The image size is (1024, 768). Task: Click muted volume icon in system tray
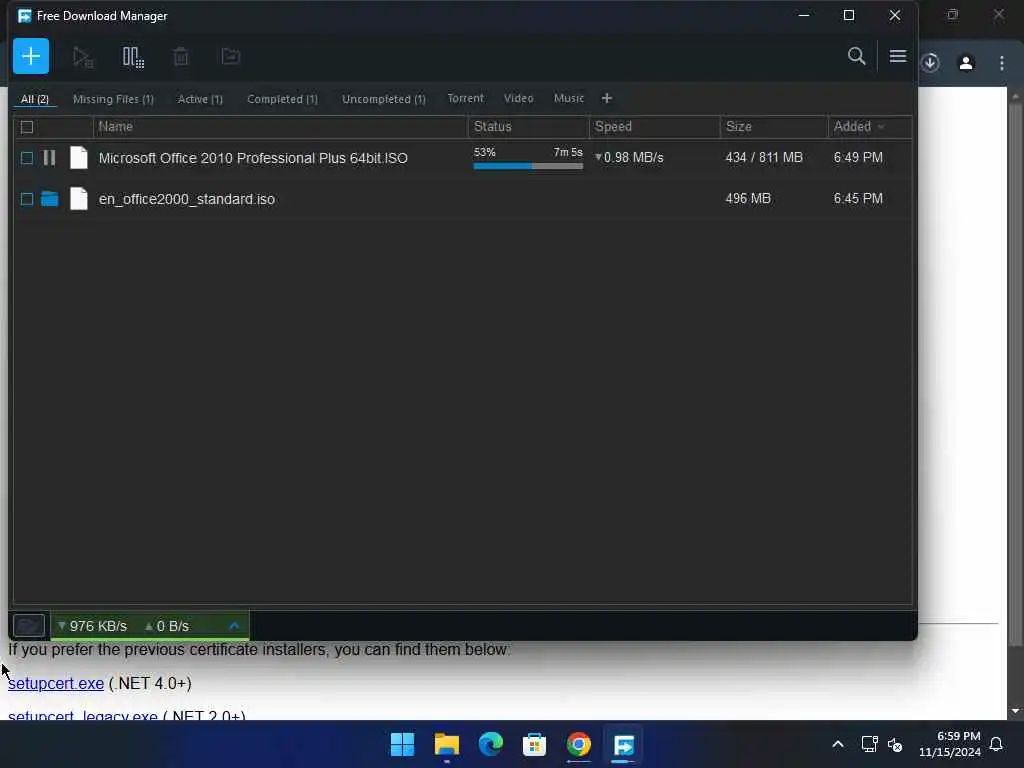click(x=895, y=744)
